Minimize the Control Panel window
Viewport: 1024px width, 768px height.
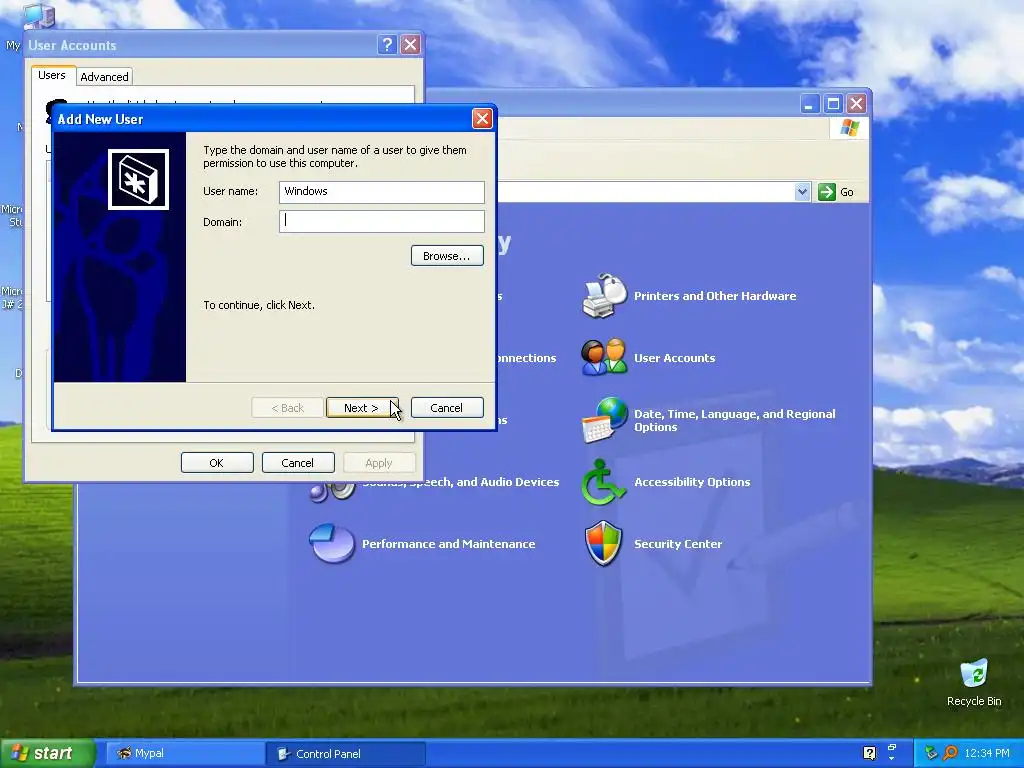click(810, 104)
